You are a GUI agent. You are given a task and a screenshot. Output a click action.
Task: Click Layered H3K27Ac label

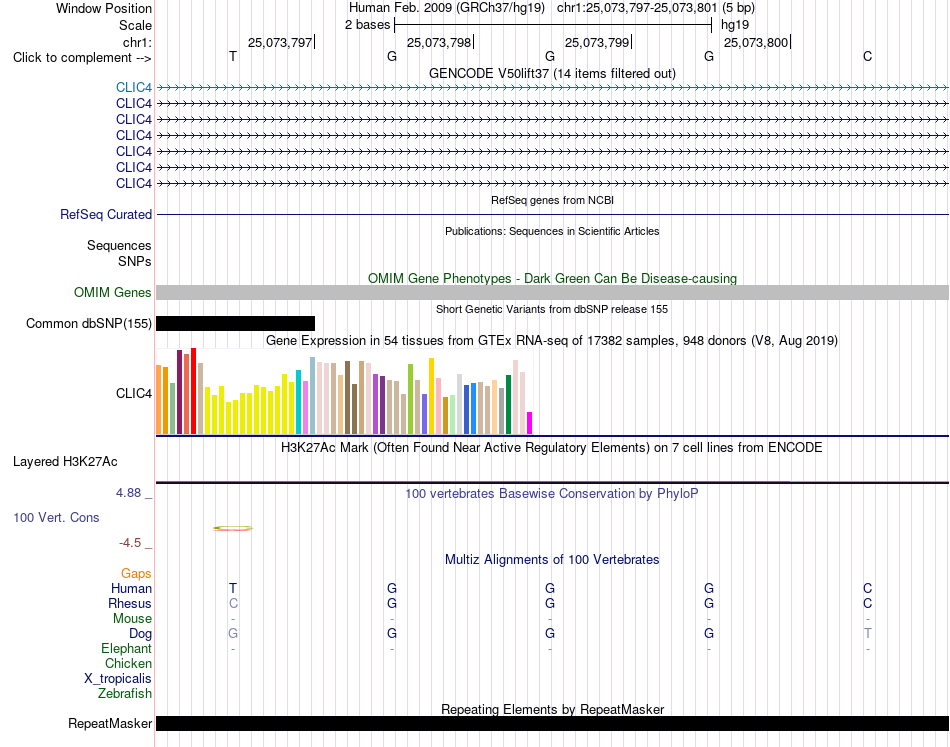pos(65,462)
